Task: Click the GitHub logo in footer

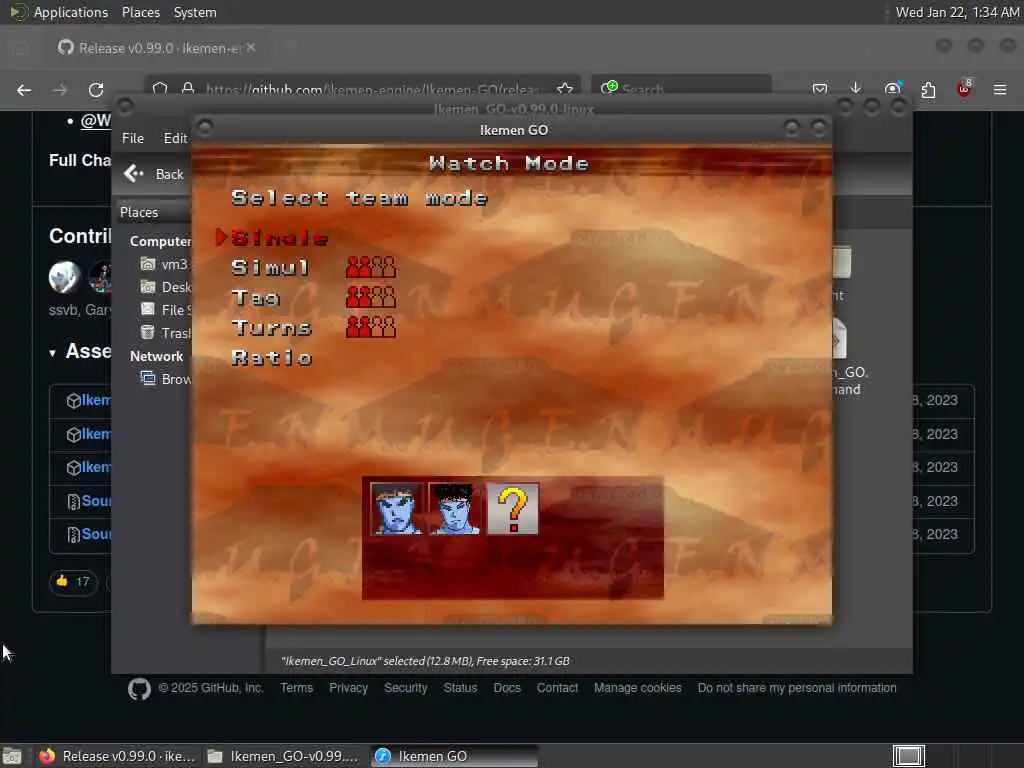Action: click(139, 689)
